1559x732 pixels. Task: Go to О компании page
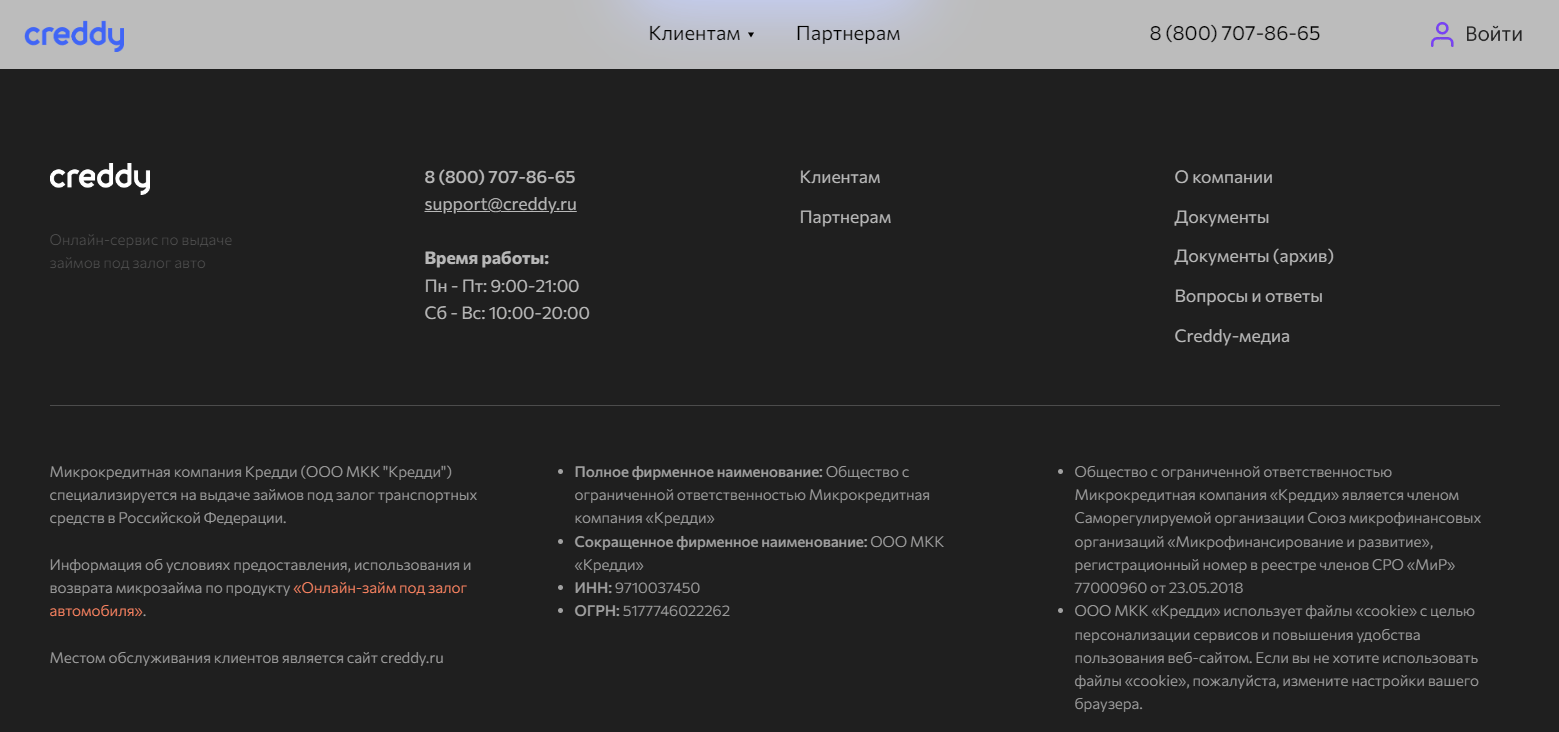(x=1223, y=177)
